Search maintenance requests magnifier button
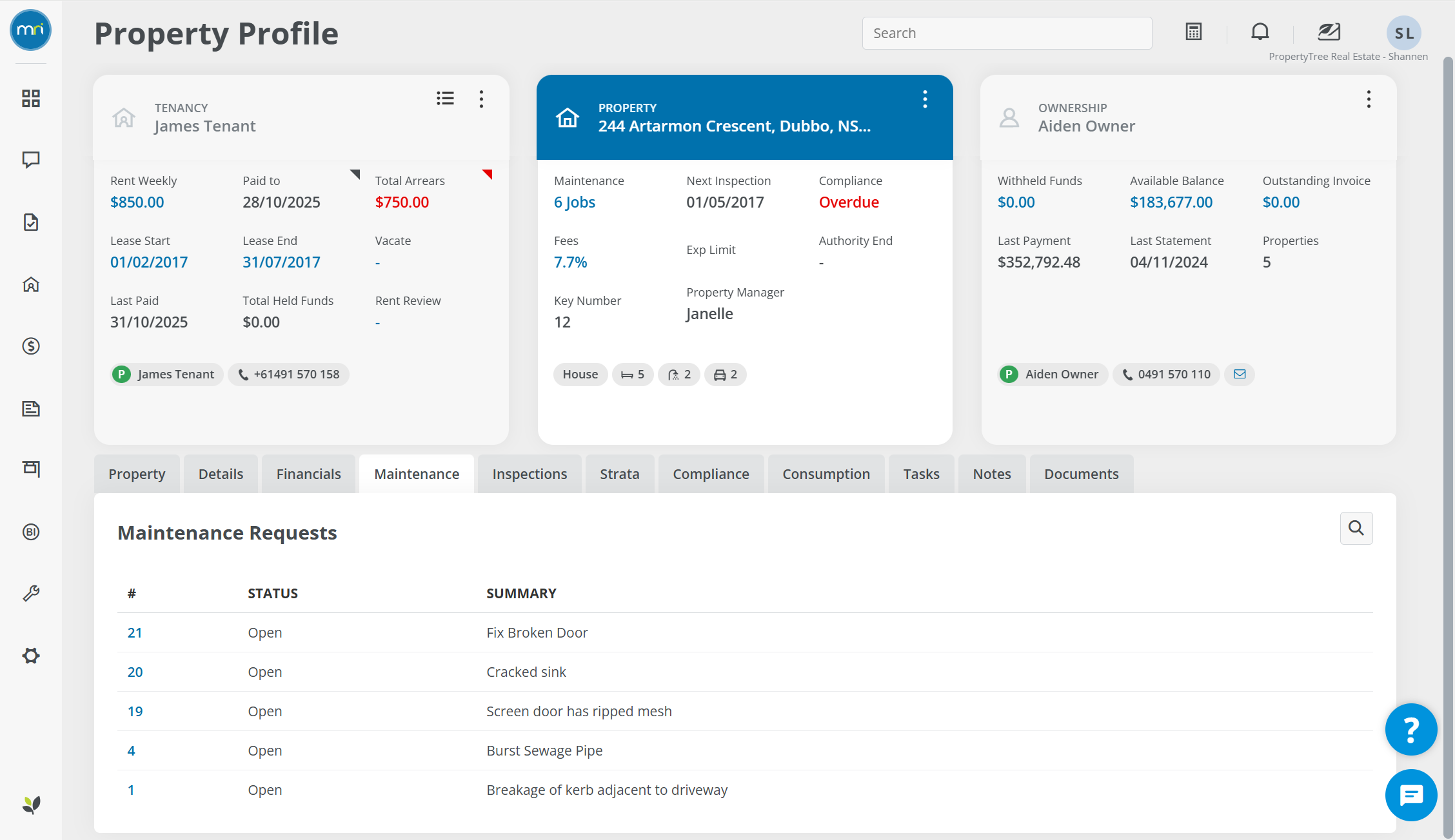Screen dimensions: 1455x840 click(x=1356, y=528)
